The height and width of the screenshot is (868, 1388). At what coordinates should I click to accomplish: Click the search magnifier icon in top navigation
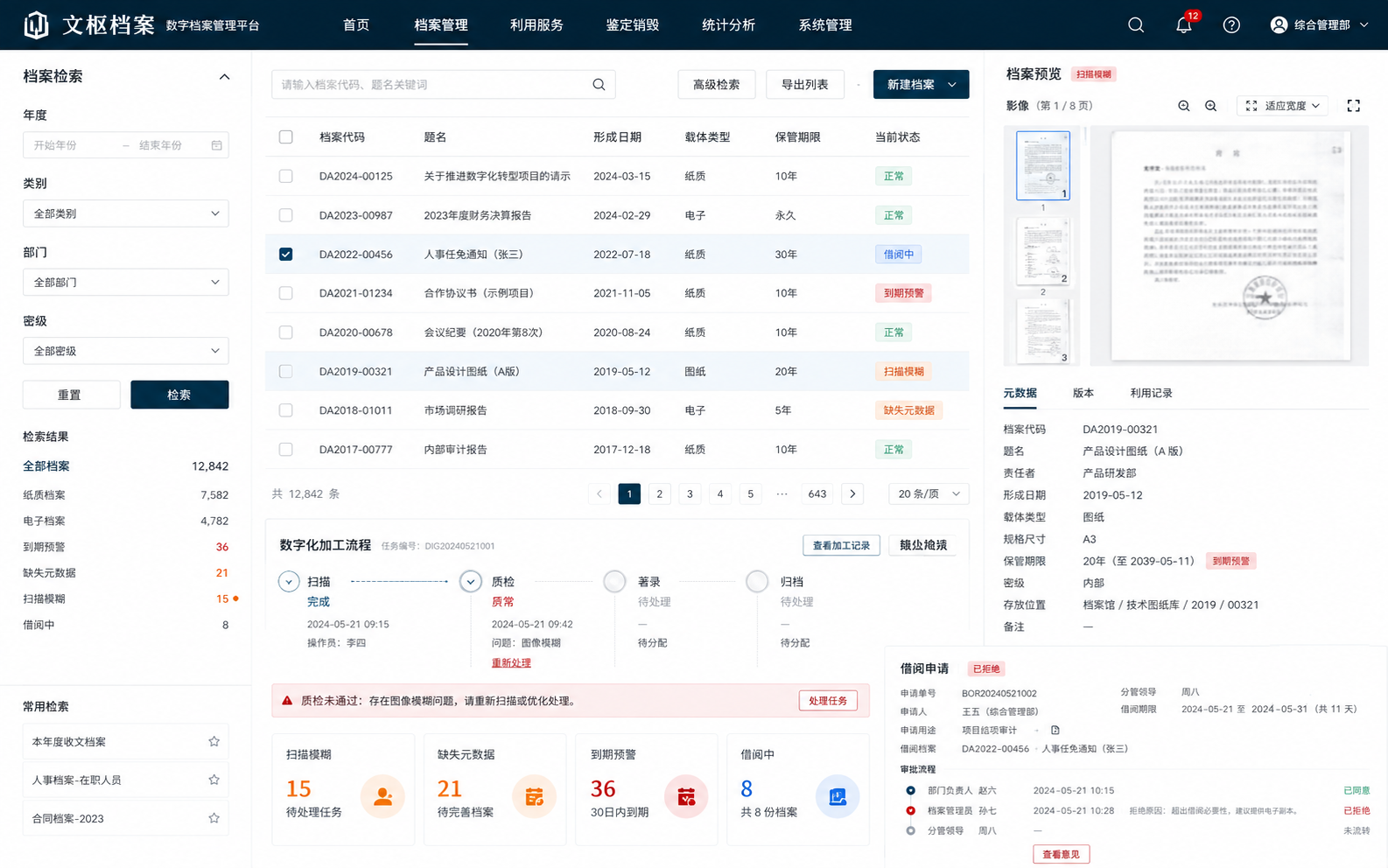[1136, 25]
